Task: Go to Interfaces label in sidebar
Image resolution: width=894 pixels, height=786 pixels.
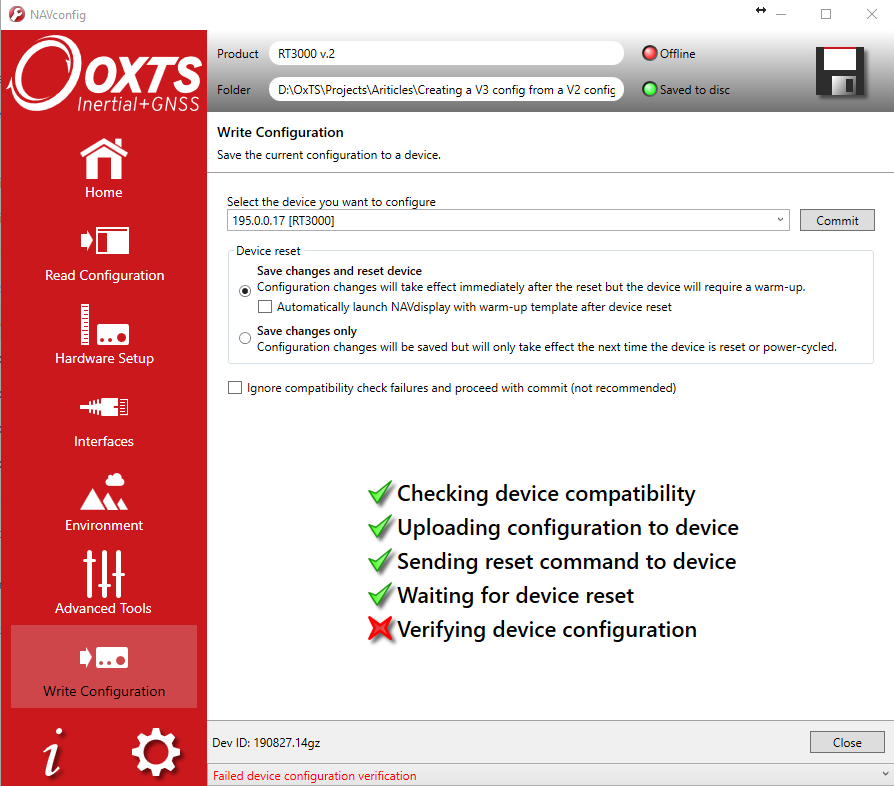Action: pos(104,441)
